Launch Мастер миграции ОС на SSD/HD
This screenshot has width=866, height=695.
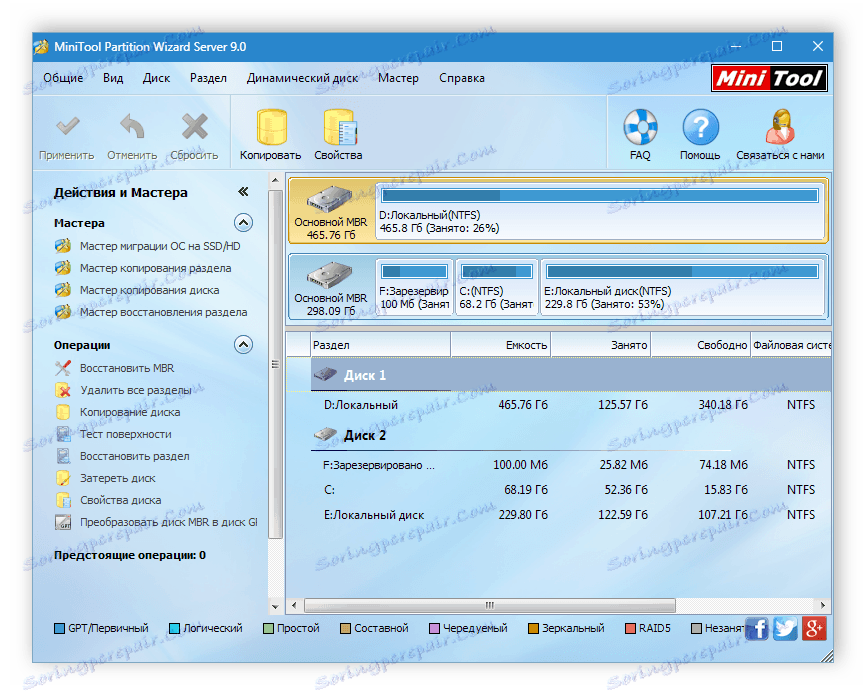click(x=160, y=246)
